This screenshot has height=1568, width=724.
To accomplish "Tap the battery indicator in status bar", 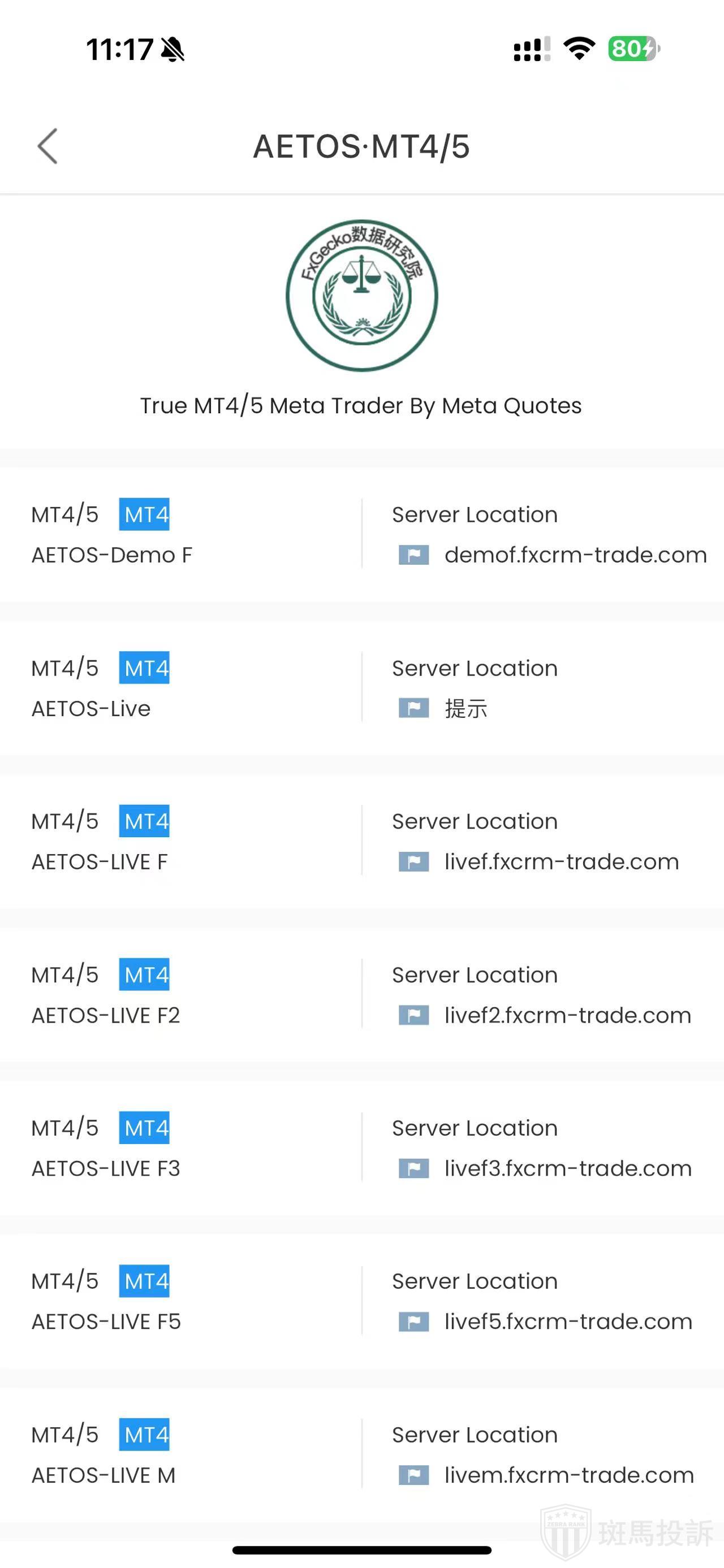I will pos(633,49).
